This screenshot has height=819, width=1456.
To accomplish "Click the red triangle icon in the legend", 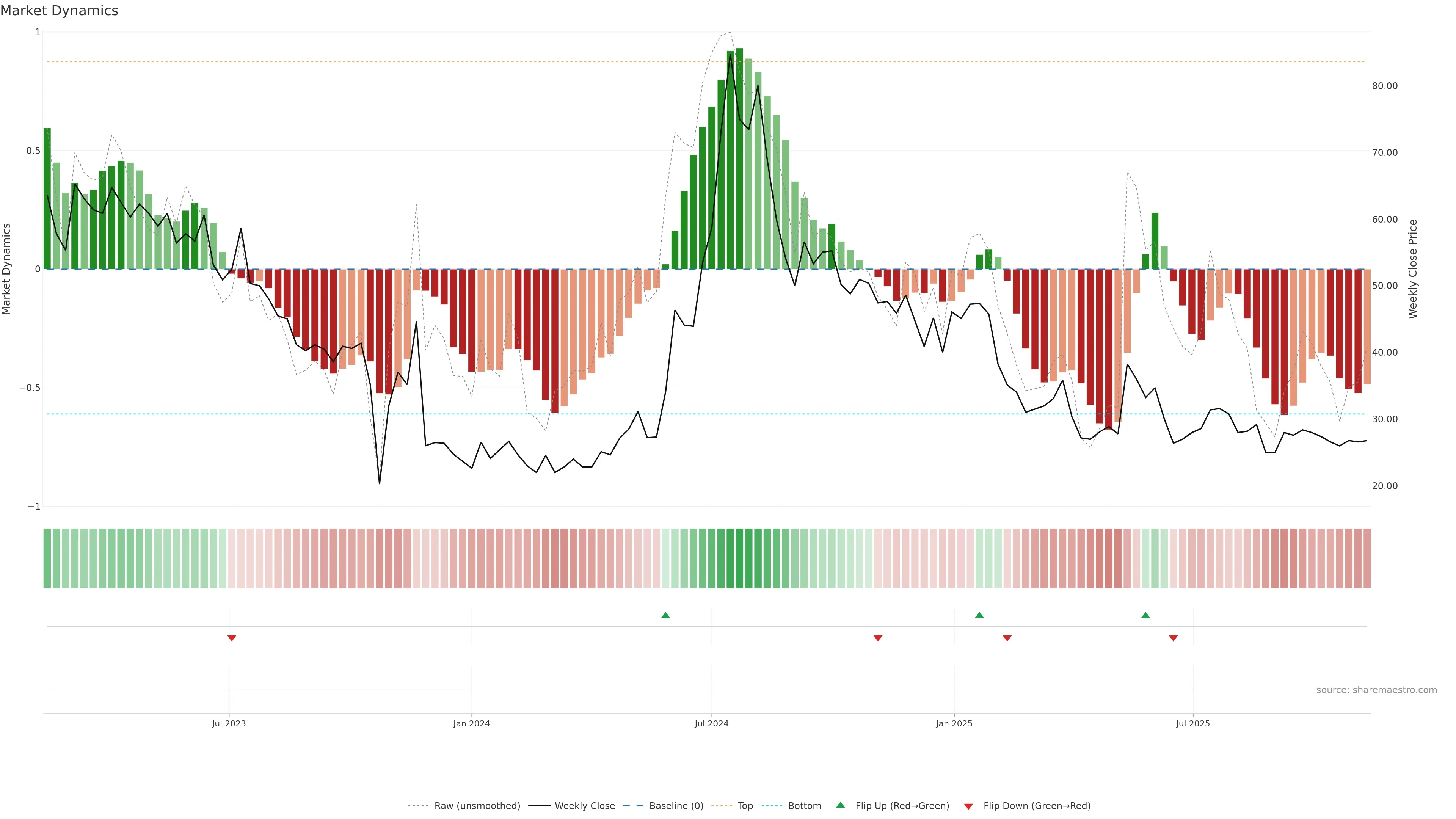I will [x=968, y=806].
